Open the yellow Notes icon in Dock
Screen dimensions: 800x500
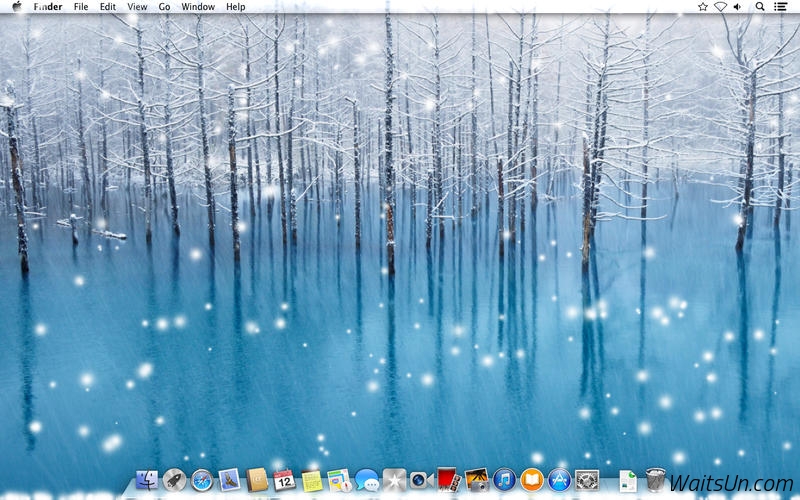click(312, 481)
